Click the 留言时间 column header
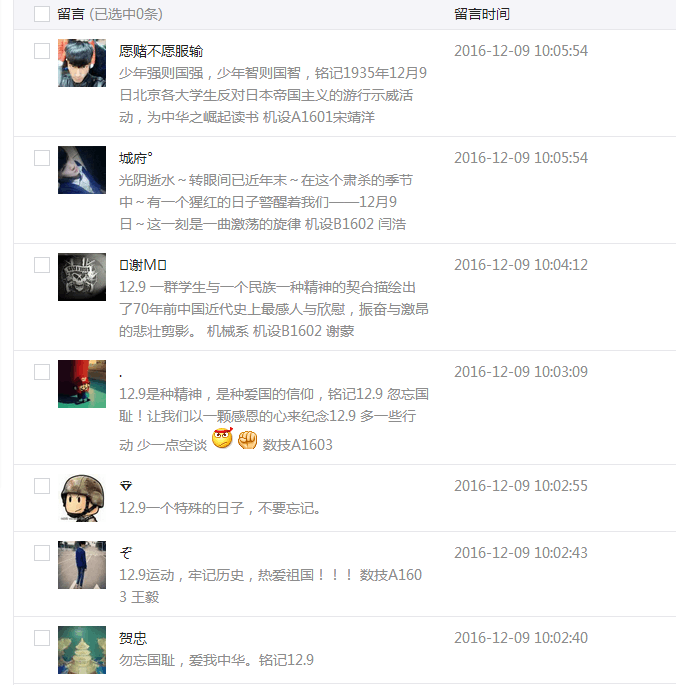This screenshot has width=676, height=685. 482,14
